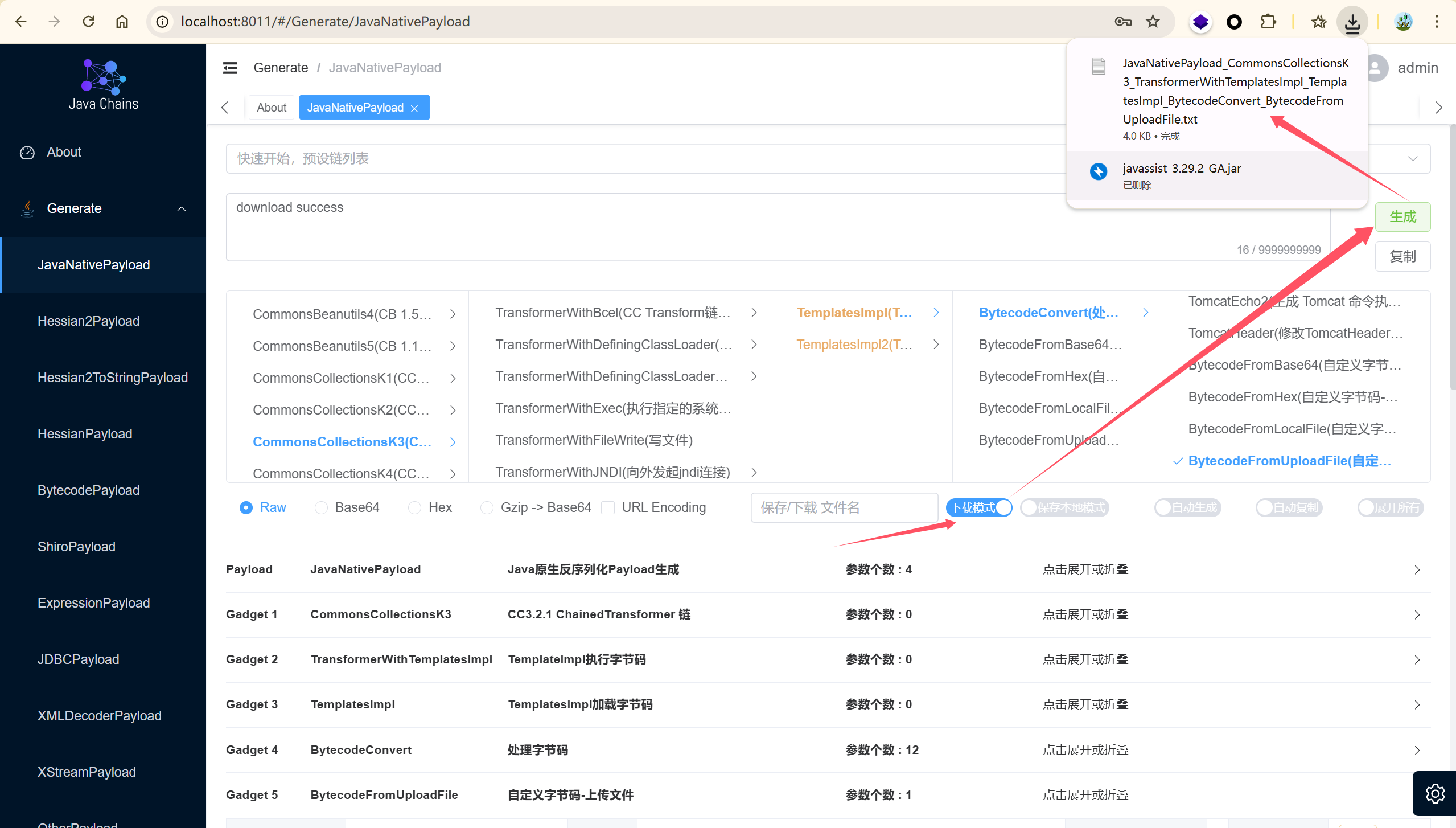1456x828 pixels.
Task: Close the JavaNativePayload tab with X icon
Action: (x=414, y=108)
